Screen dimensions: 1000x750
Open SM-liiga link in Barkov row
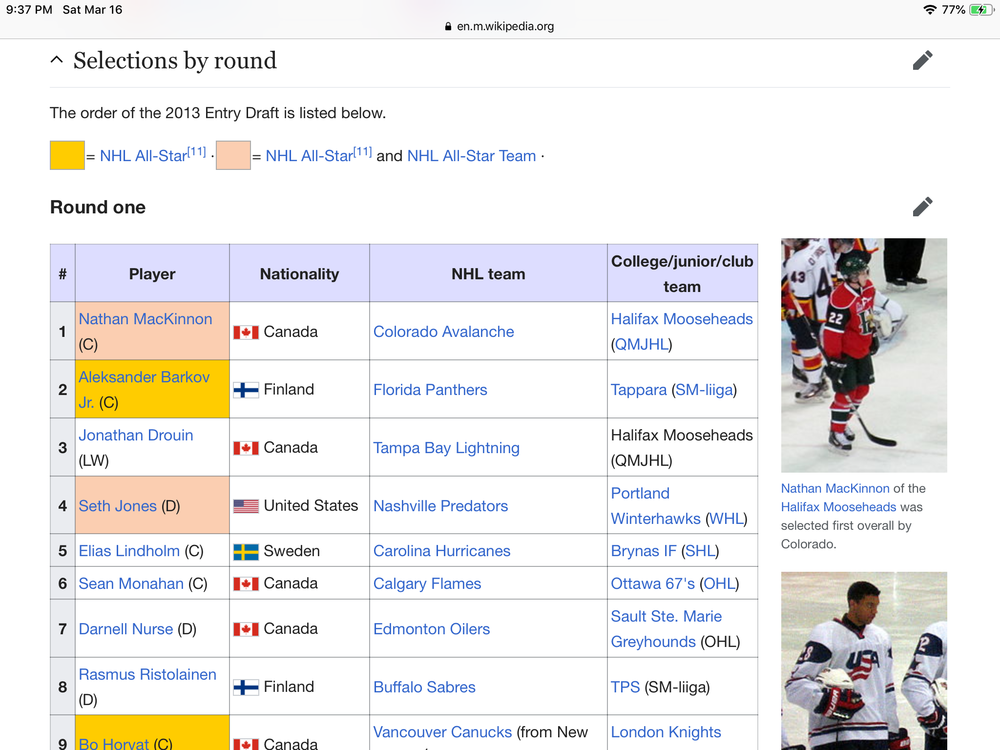tap(703, 390)
